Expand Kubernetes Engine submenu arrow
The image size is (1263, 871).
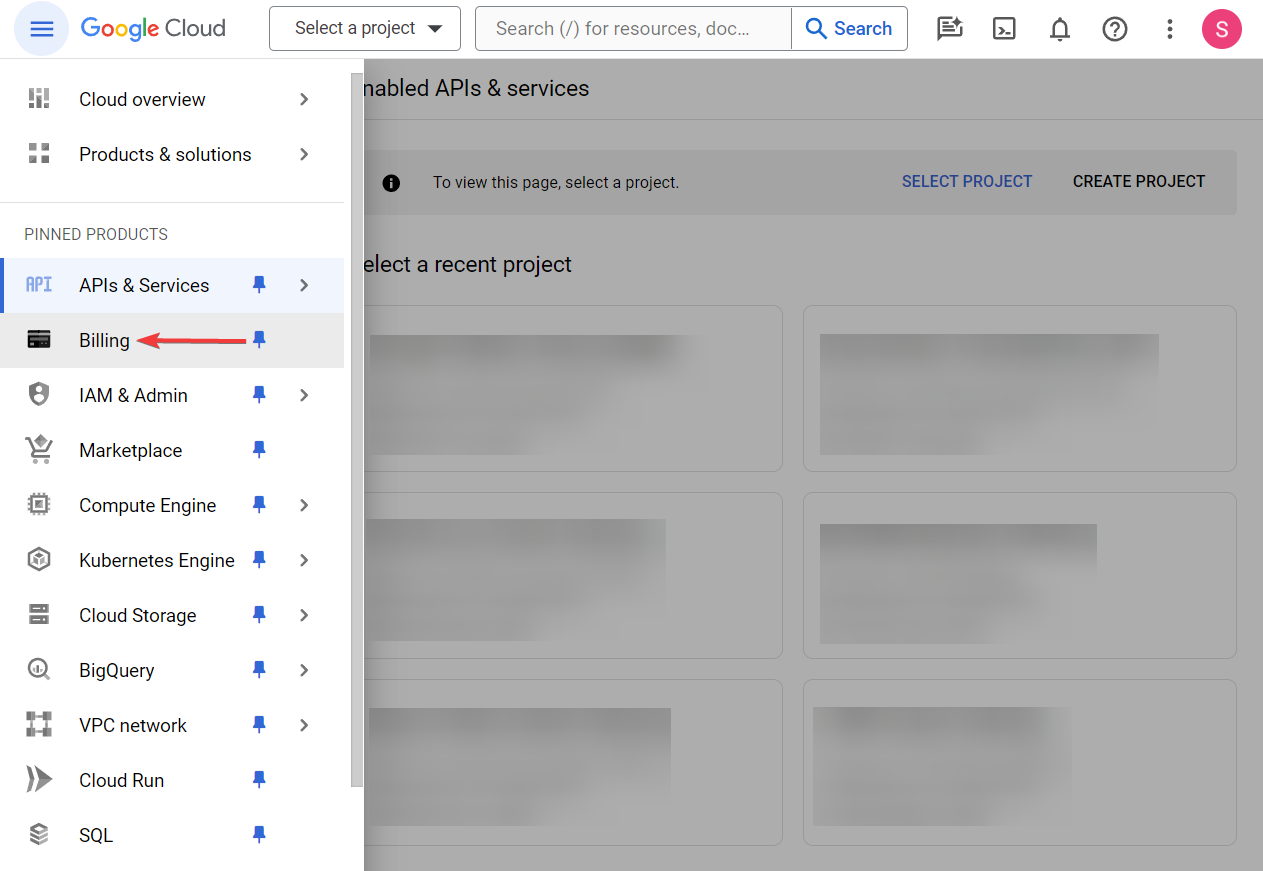(304, 560)
